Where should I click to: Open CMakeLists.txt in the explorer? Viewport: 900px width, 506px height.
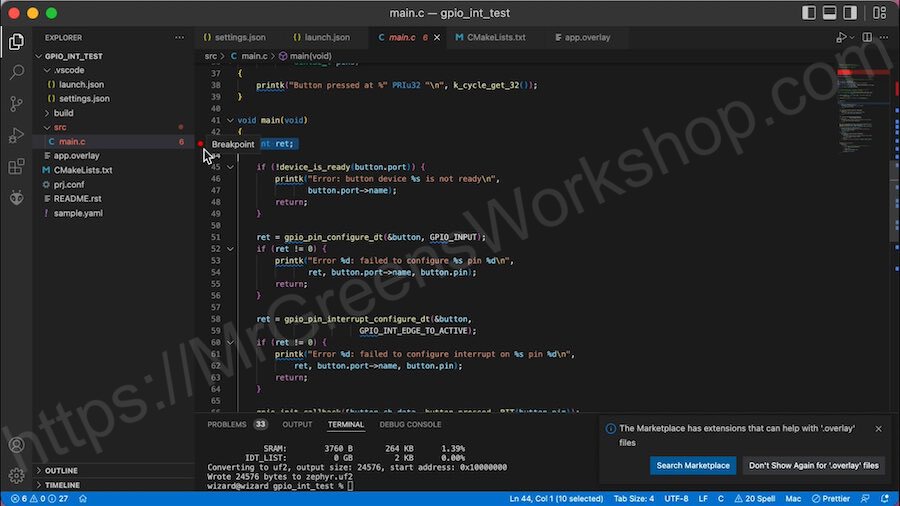(83, 170)
